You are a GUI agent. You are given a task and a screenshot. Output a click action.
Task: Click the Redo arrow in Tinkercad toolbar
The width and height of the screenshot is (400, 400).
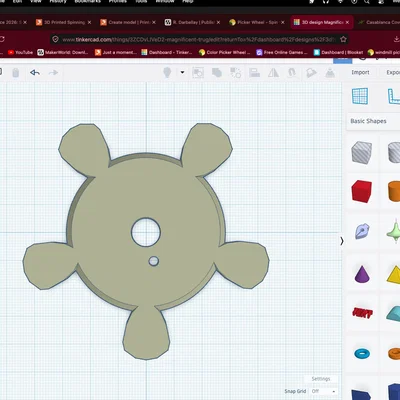click(53, 72)
